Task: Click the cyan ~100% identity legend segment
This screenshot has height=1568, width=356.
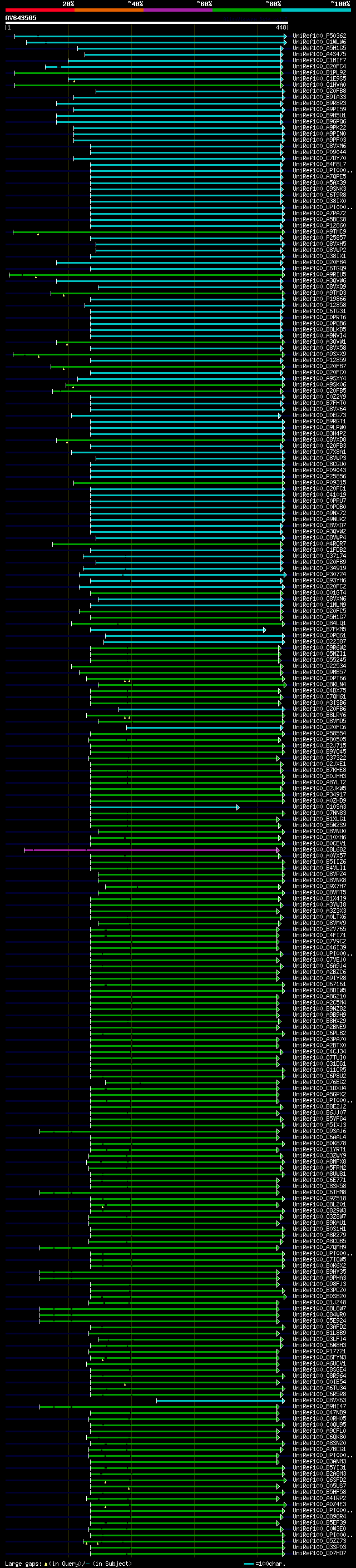Action: click(316, 10)
